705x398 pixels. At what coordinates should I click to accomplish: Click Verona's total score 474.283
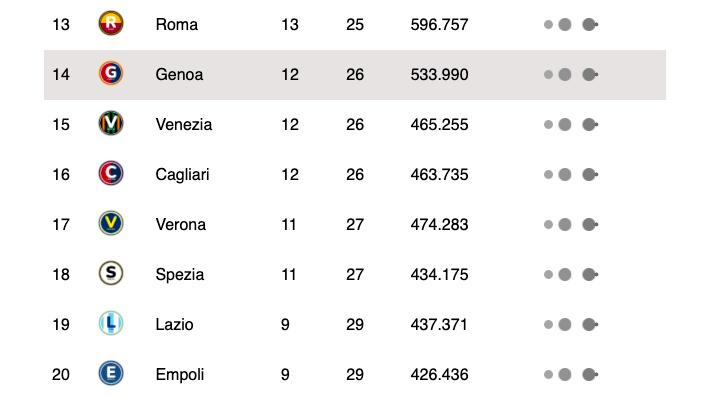point(439,224)
